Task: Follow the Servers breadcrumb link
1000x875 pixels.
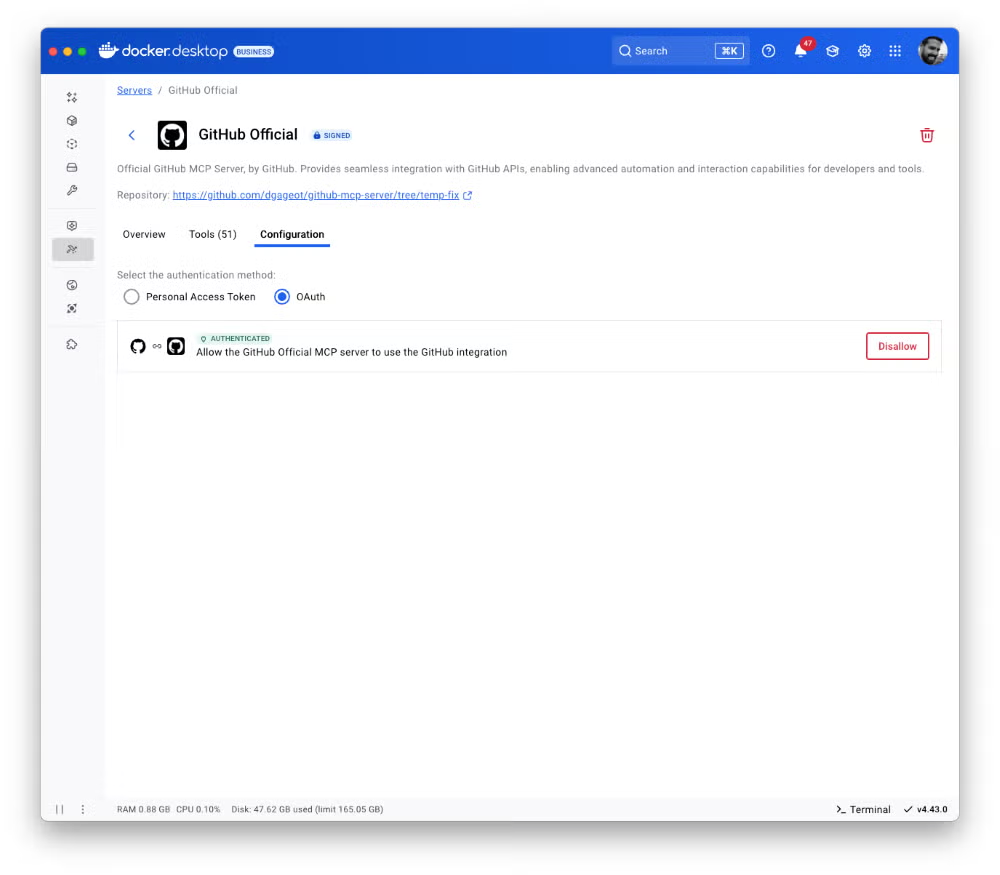Action: [134, 91]
